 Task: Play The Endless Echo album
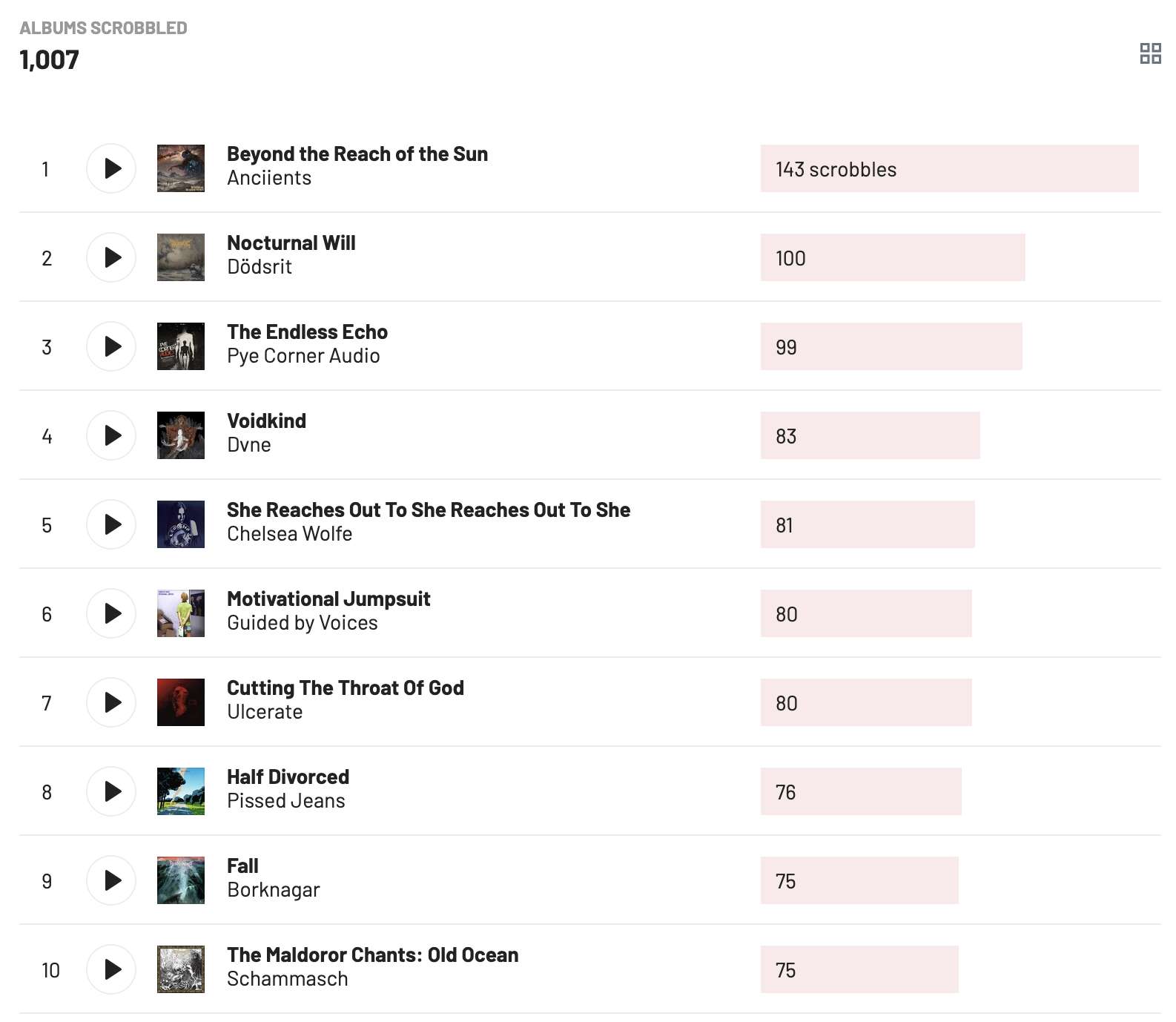point(111,346)
